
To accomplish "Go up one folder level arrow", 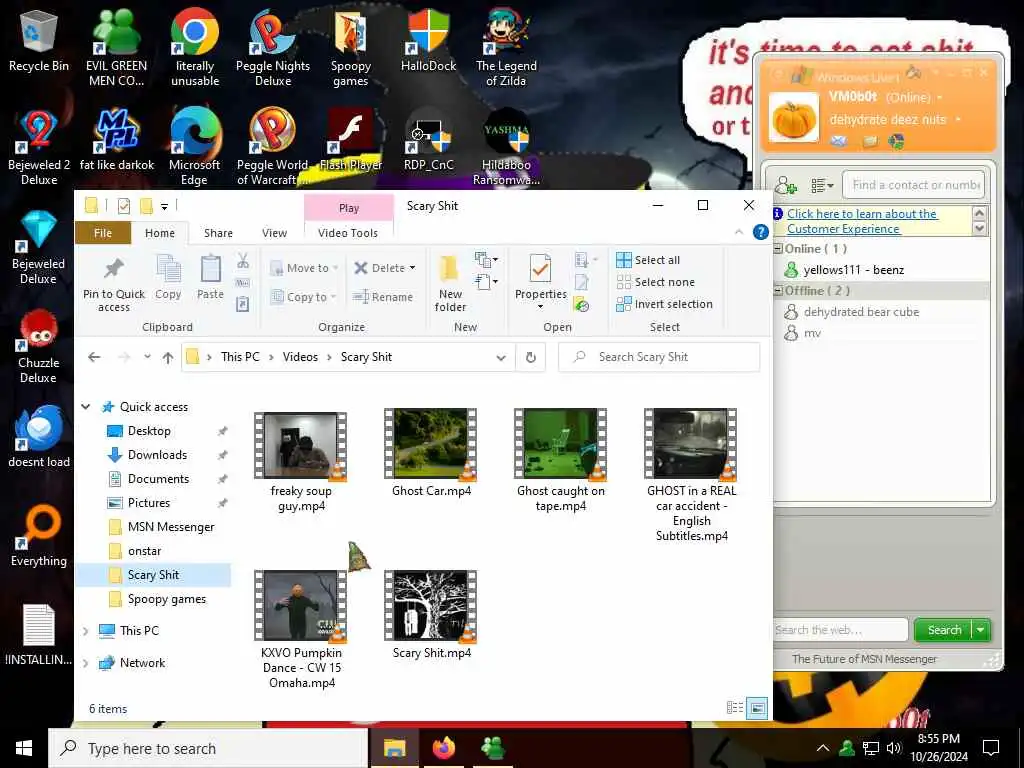I will pos(168,357).
